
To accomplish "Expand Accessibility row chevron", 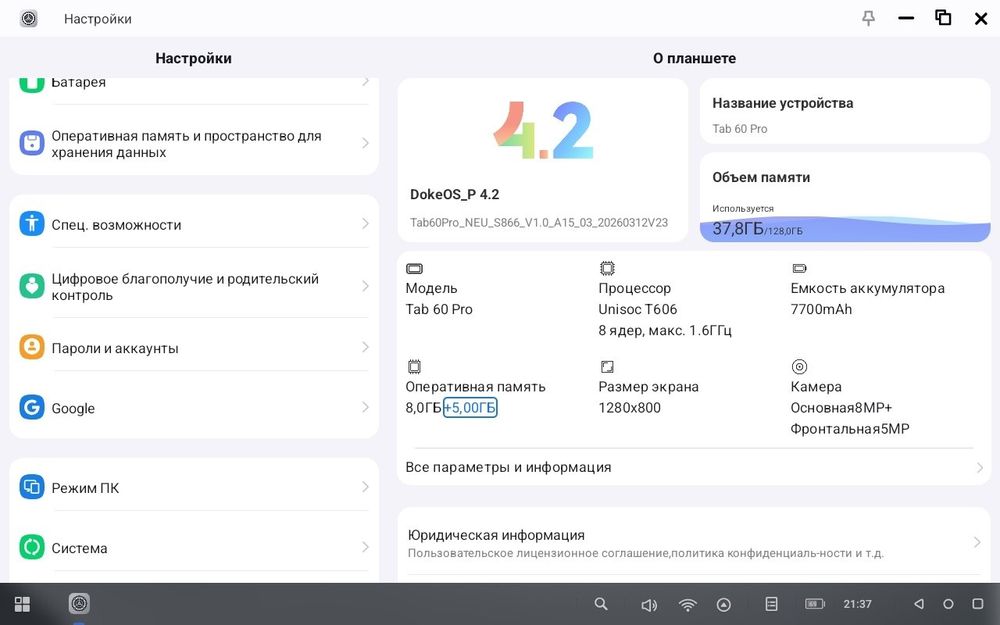I will point(365,223).
